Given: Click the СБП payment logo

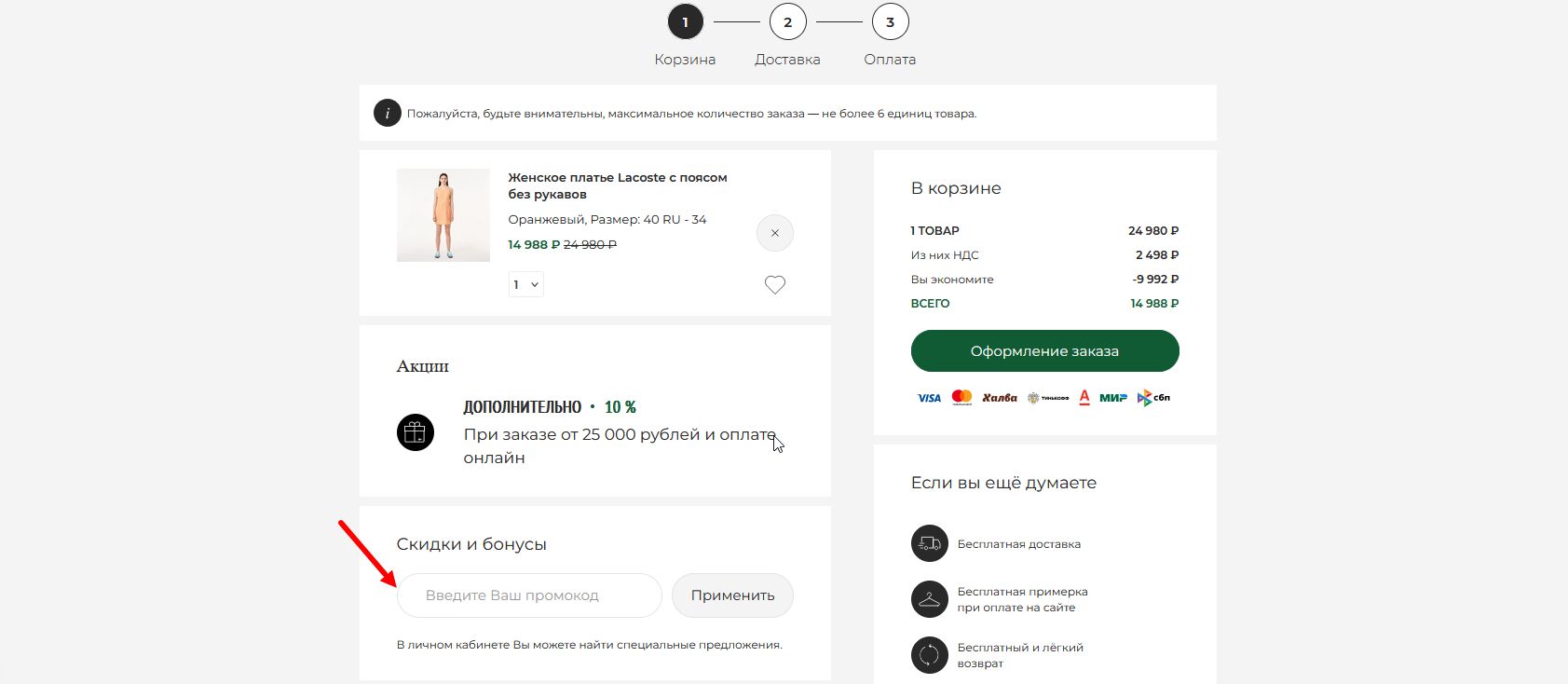Looking at the screenshot, I should coord(1153,398).
